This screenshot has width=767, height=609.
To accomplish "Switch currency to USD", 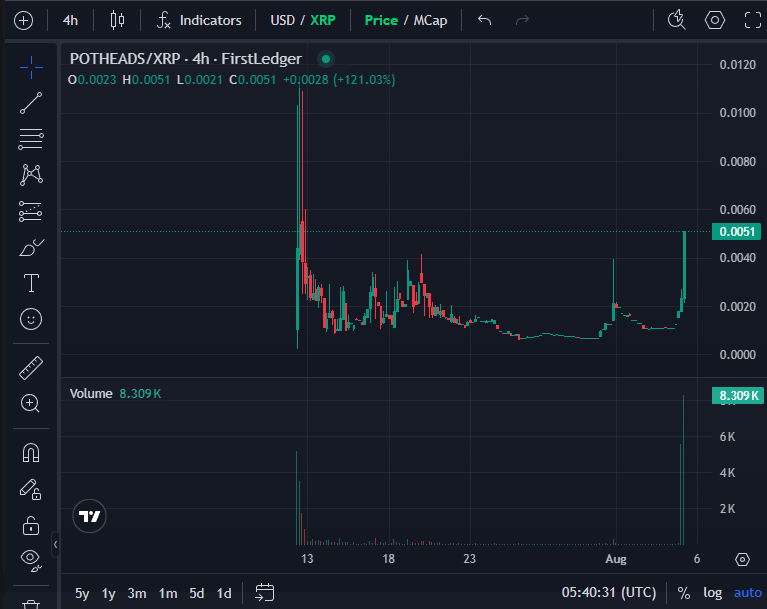I will tap(283, 21).
